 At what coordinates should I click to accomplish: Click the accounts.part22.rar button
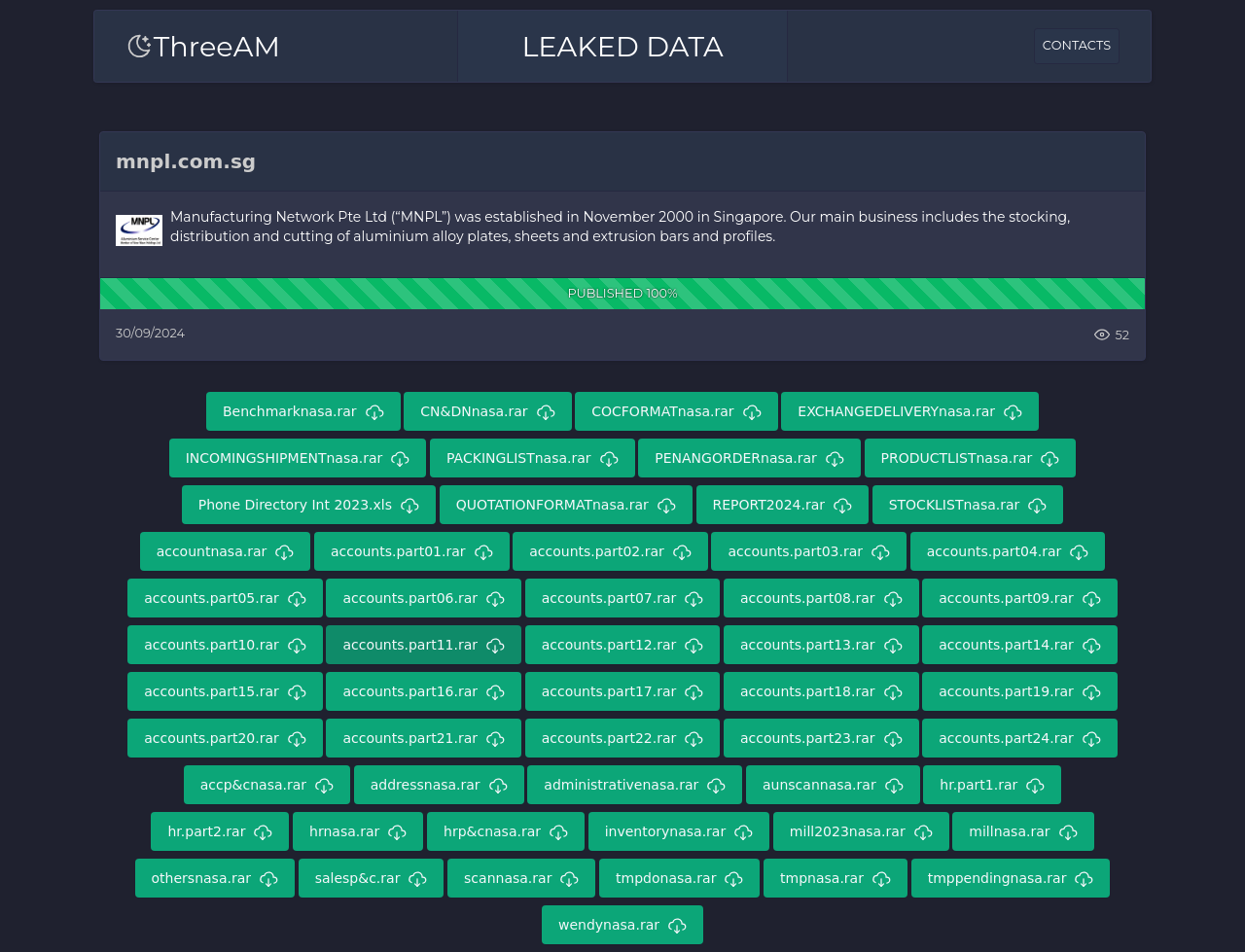[x=622, y=738]
